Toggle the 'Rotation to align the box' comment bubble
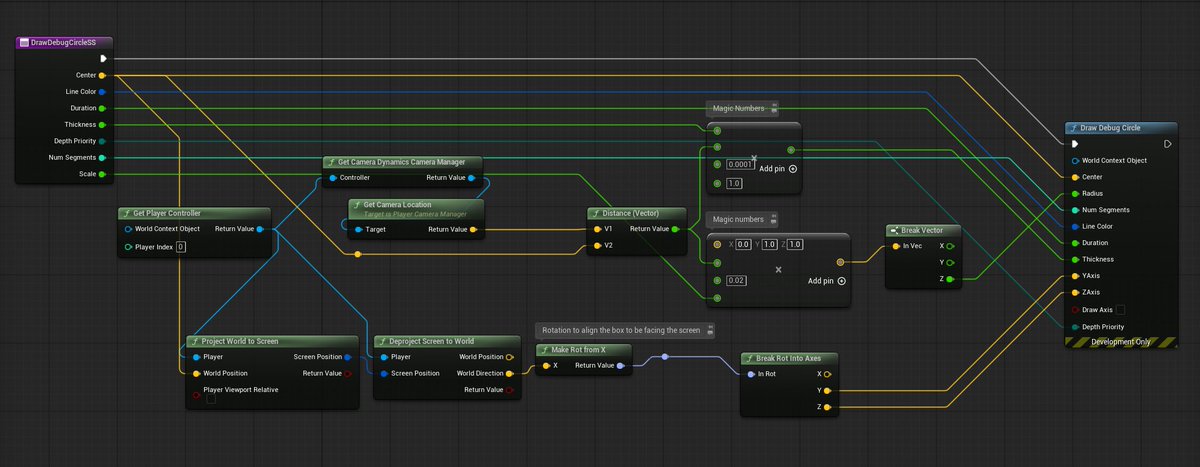Image resolution: width=1200 pixels, height=467 pixels. pyautogui.click(x=710, y=330)
